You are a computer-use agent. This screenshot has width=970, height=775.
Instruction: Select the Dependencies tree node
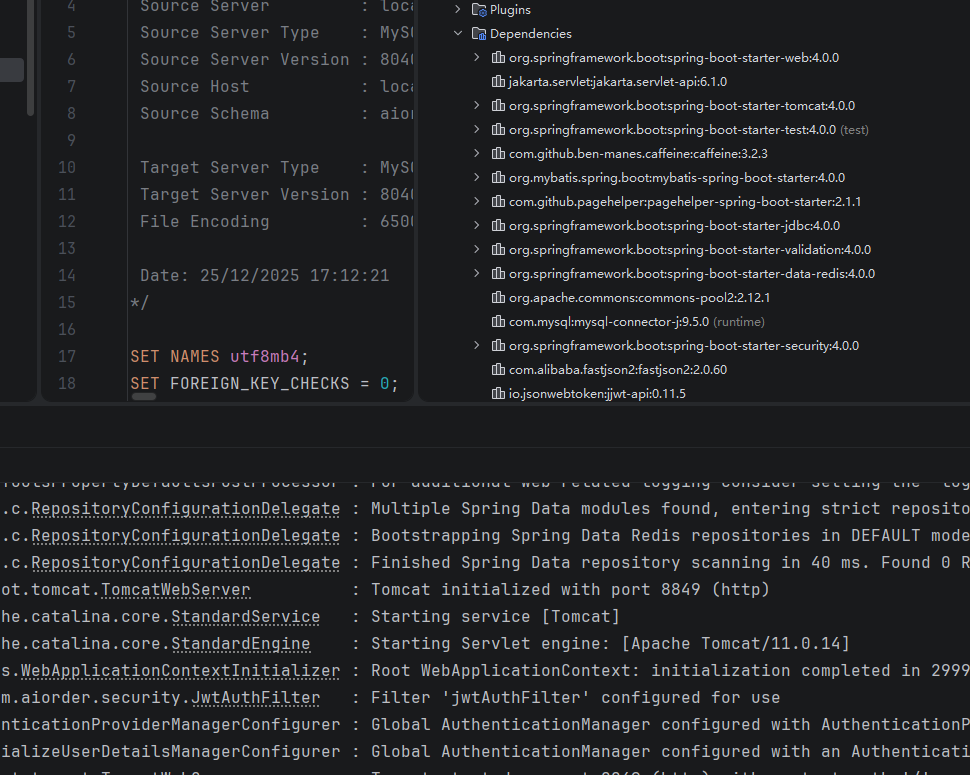[531, 33]
